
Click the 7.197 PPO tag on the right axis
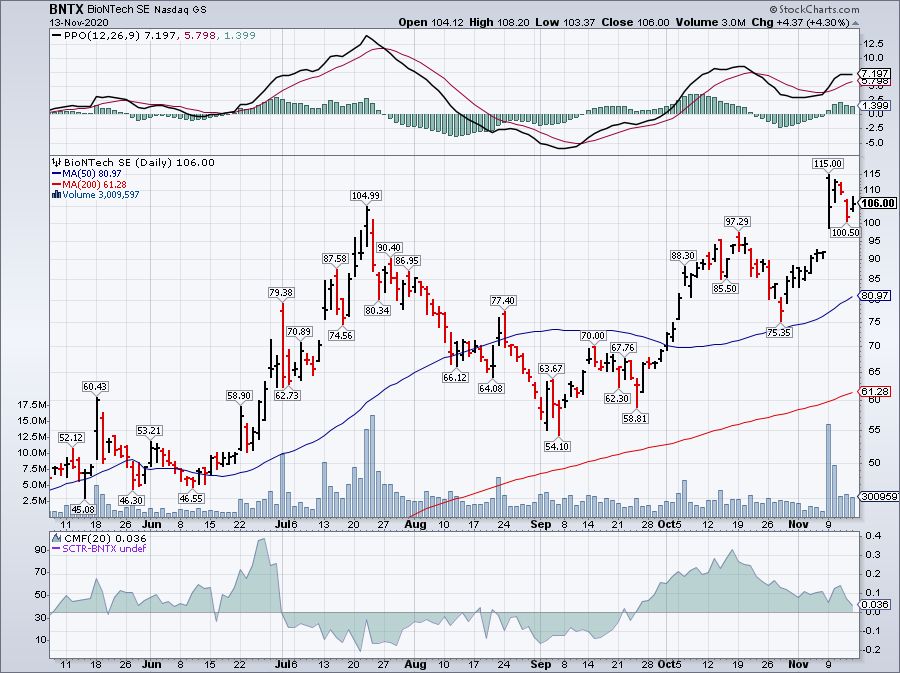876,74
